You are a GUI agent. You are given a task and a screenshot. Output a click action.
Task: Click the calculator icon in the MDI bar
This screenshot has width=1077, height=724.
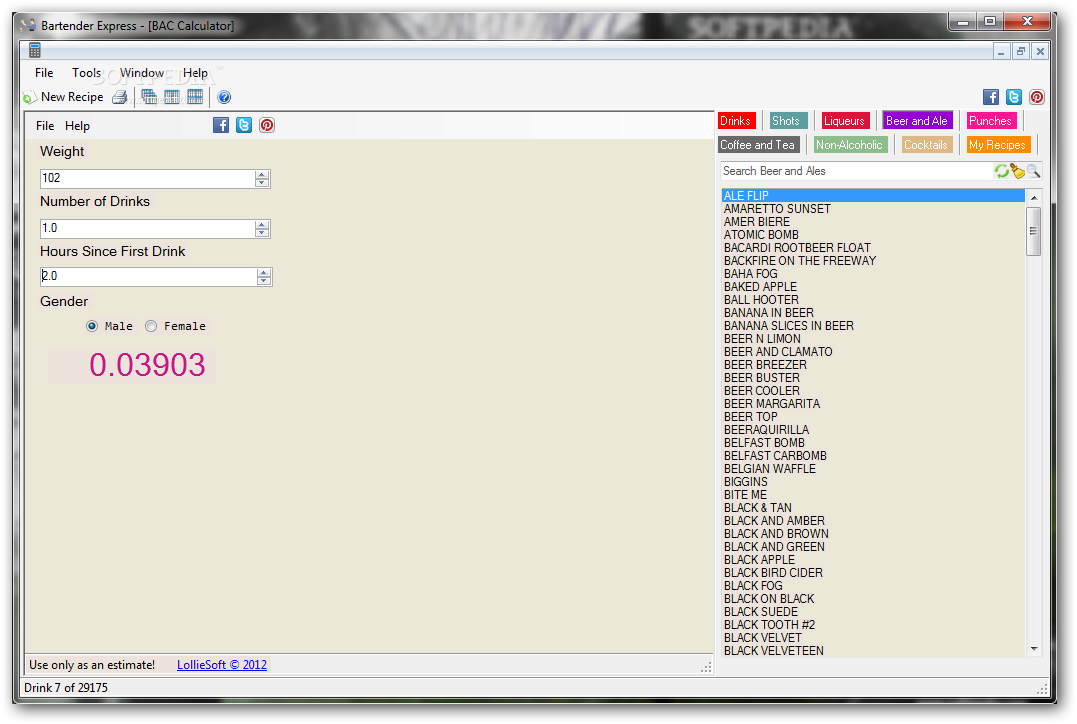pos(35,50)
